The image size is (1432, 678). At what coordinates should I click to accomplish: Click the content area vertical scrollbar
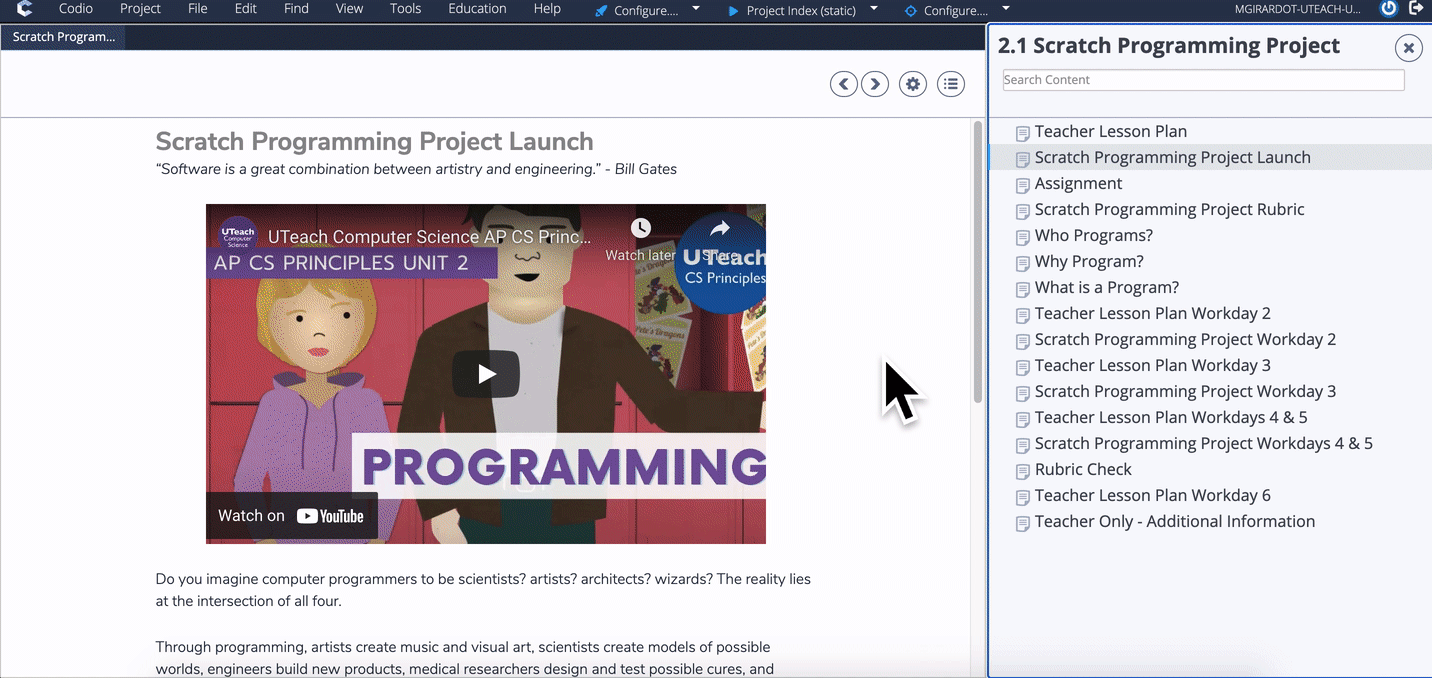(x=978, y=262)
